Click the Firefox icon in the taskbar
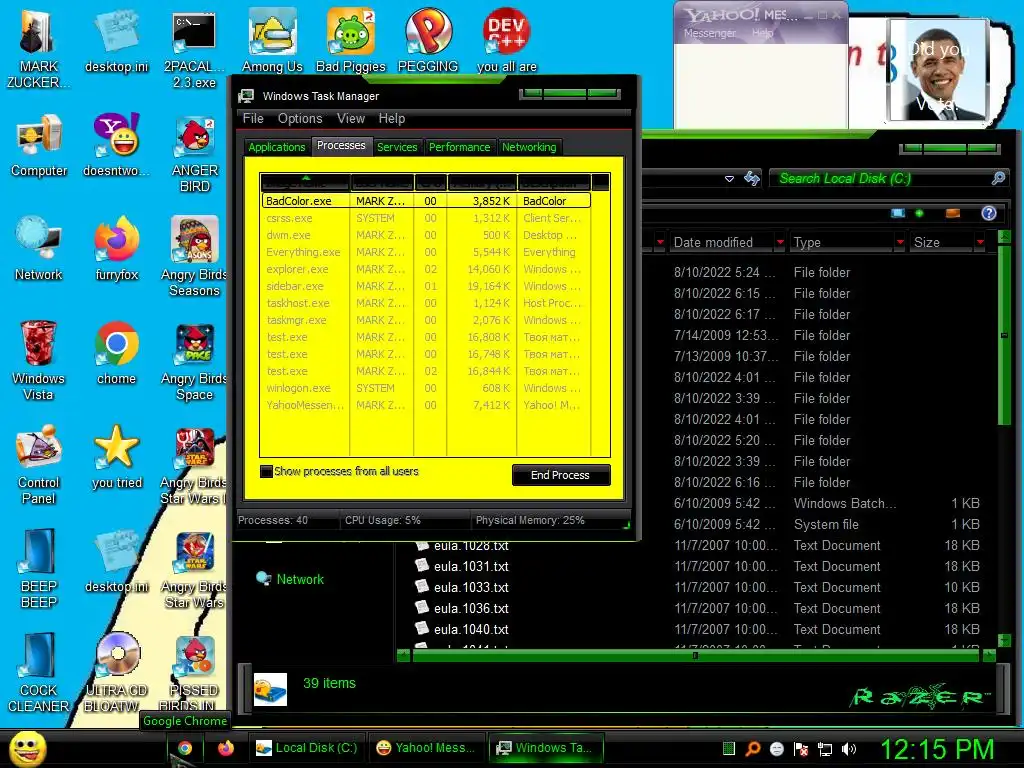Image resolution: width=1024 pixels, height=768 pixels. click(225, 748)
